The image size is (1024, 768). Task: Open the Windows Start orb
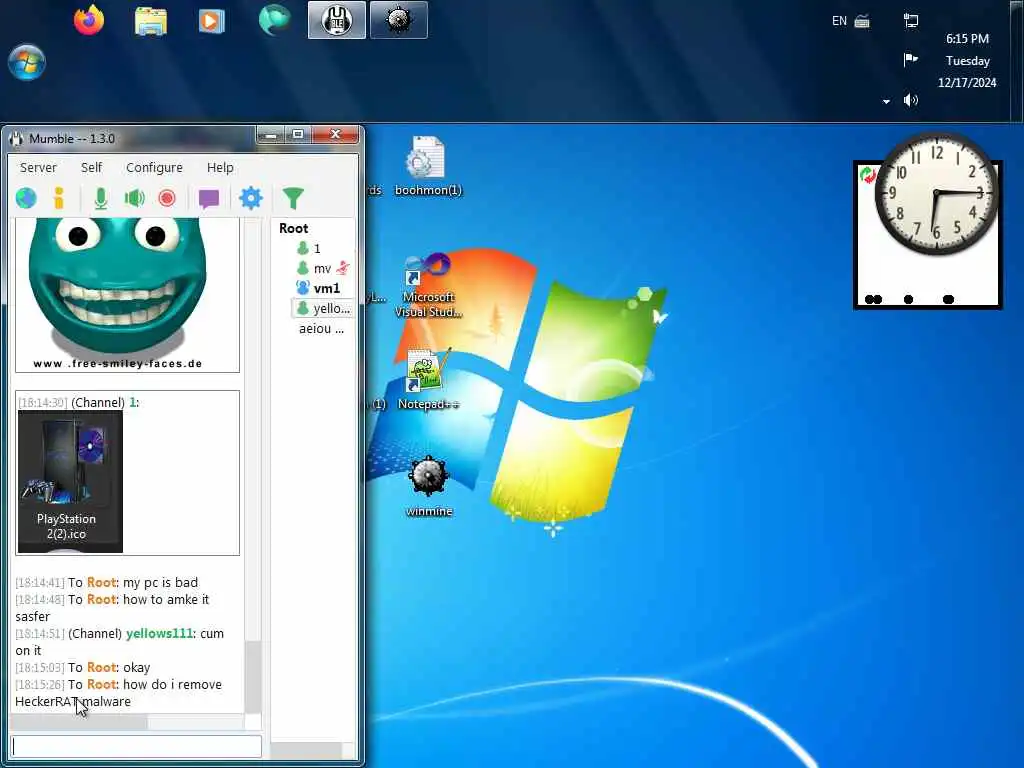[x=27, y=63]
